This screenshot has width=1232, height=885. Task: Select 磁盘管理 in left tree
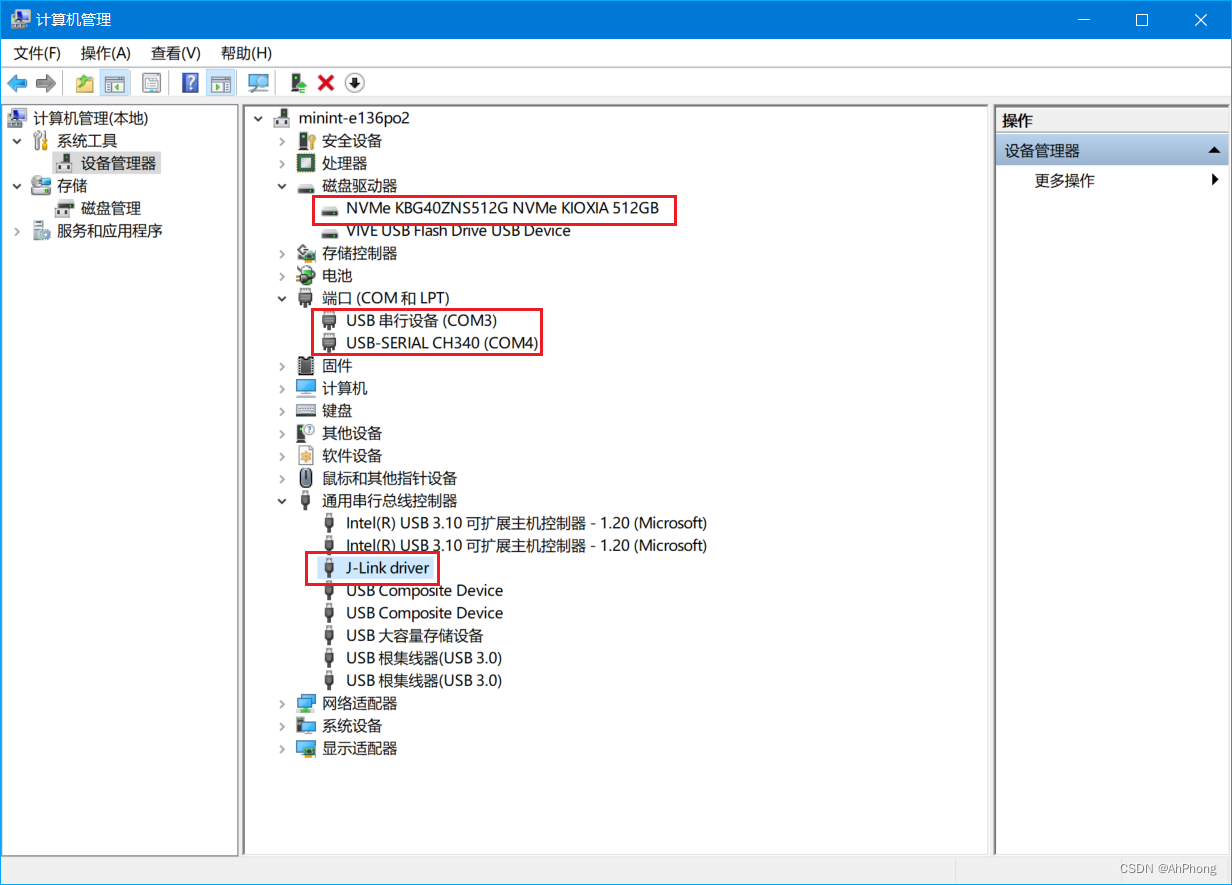pos(111,208)
